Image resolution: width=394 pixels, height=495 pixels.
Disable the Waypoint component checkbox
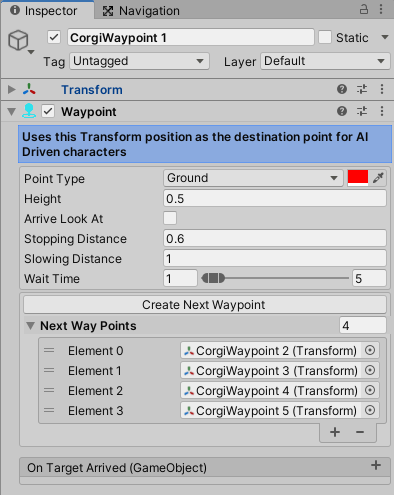pos(48,111)
